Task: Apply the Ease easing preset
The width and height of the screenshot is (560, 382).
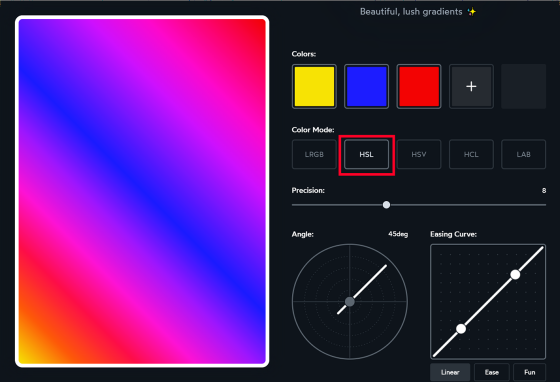Action: point(492,372)
